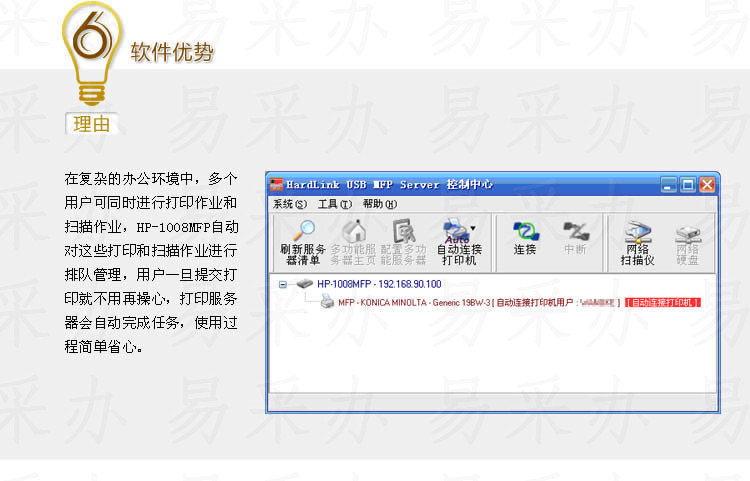Click the 理由 label under the bulb
Image resolution: width=750 pixels, height=481 pixels.
pyautogui.click(x=91, y=124)
